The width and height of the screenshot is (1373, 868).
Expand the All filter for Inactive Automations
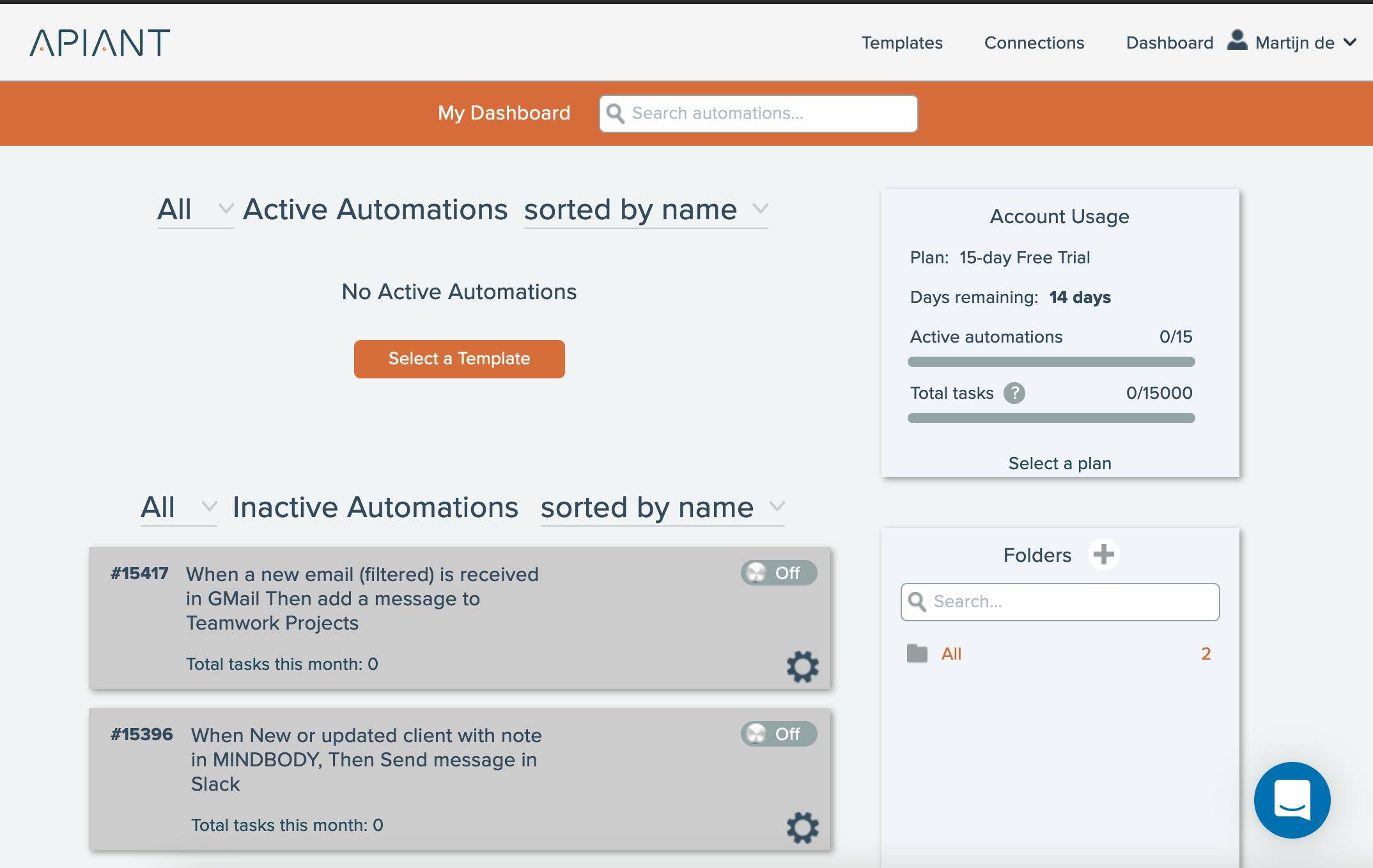178,508
